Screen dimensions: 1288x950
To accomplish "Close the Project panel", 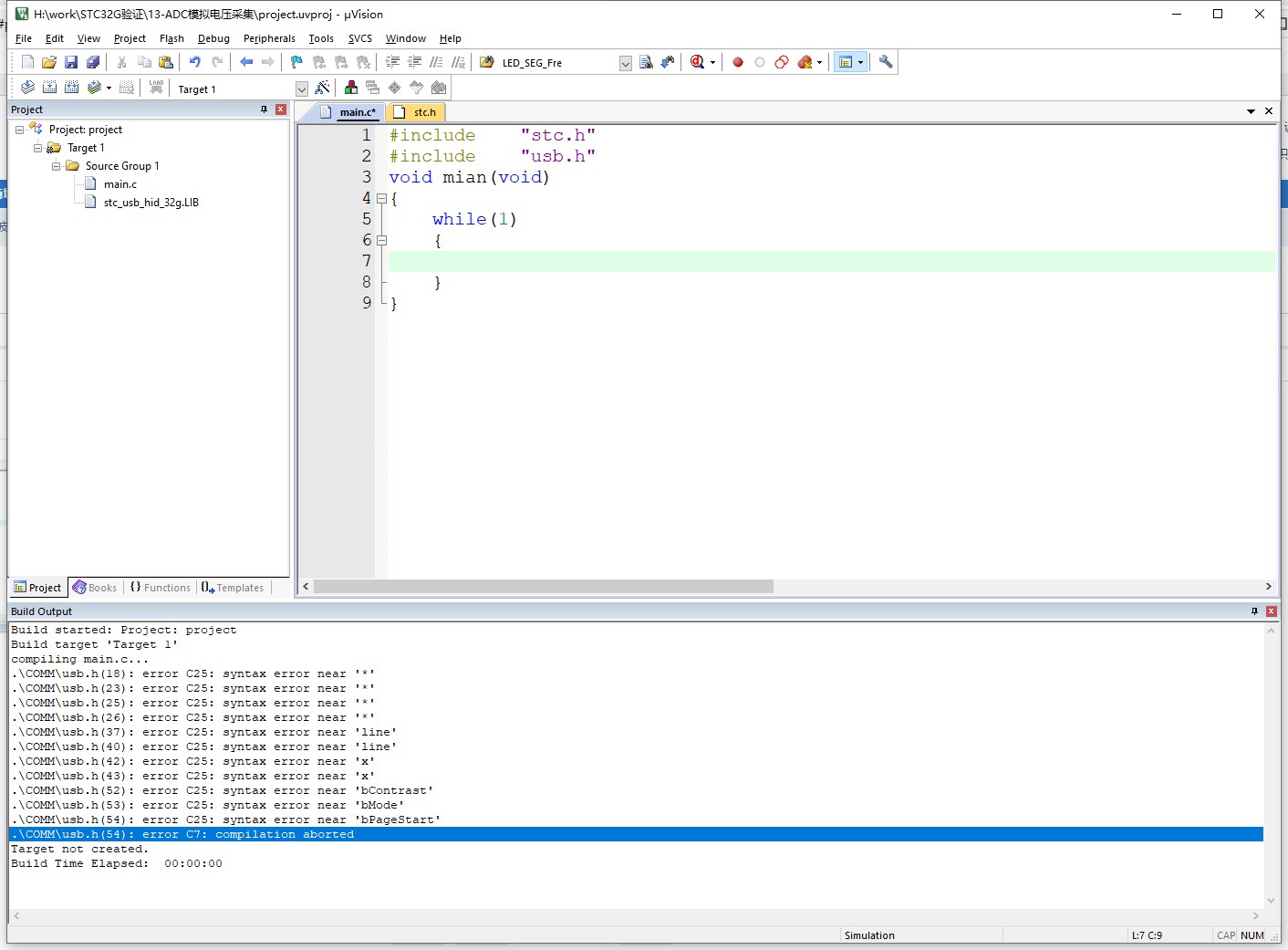I will [x=281, y=110].
